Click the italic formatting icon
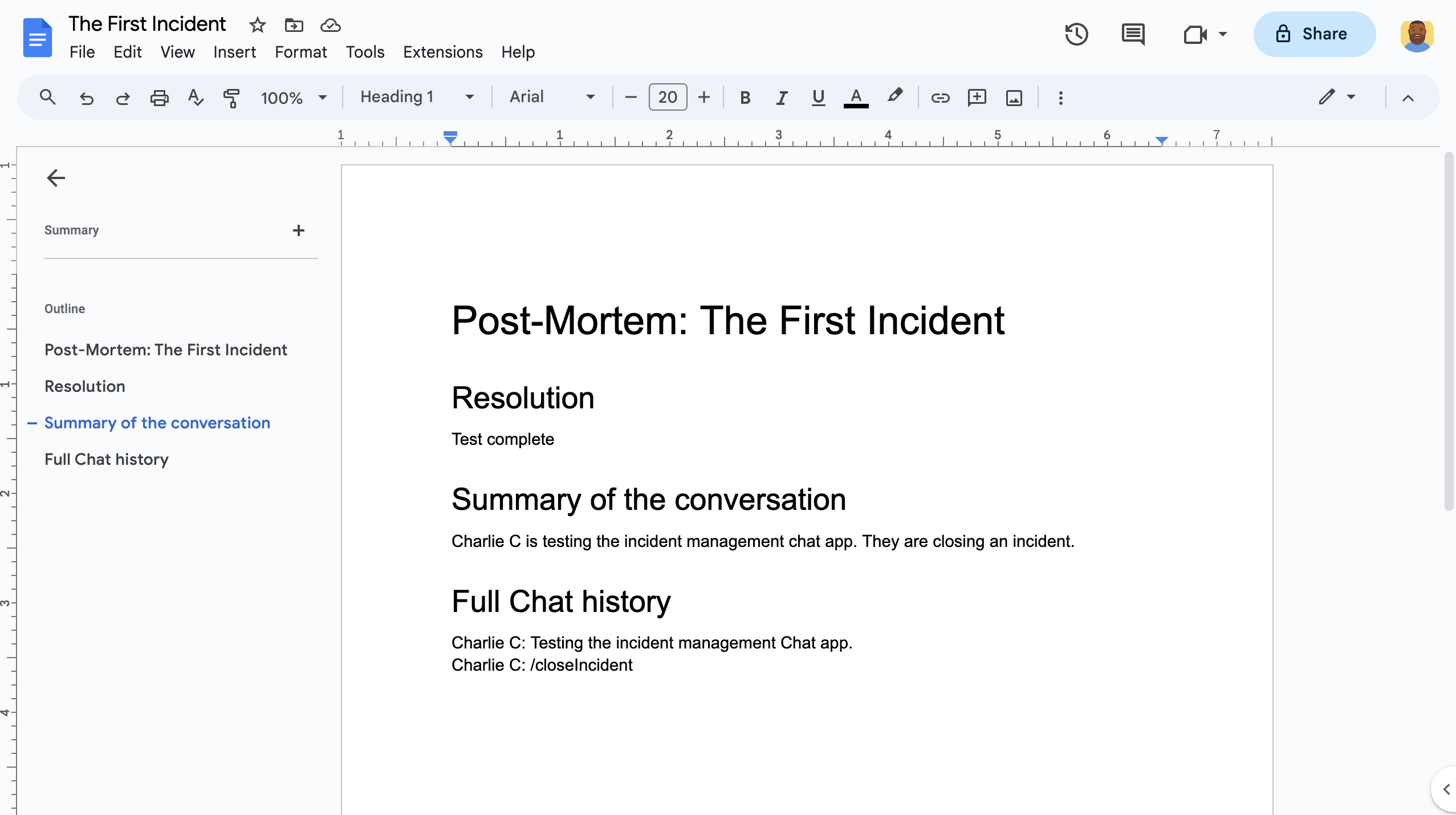 pyautogui.click(x=780, y=97)
